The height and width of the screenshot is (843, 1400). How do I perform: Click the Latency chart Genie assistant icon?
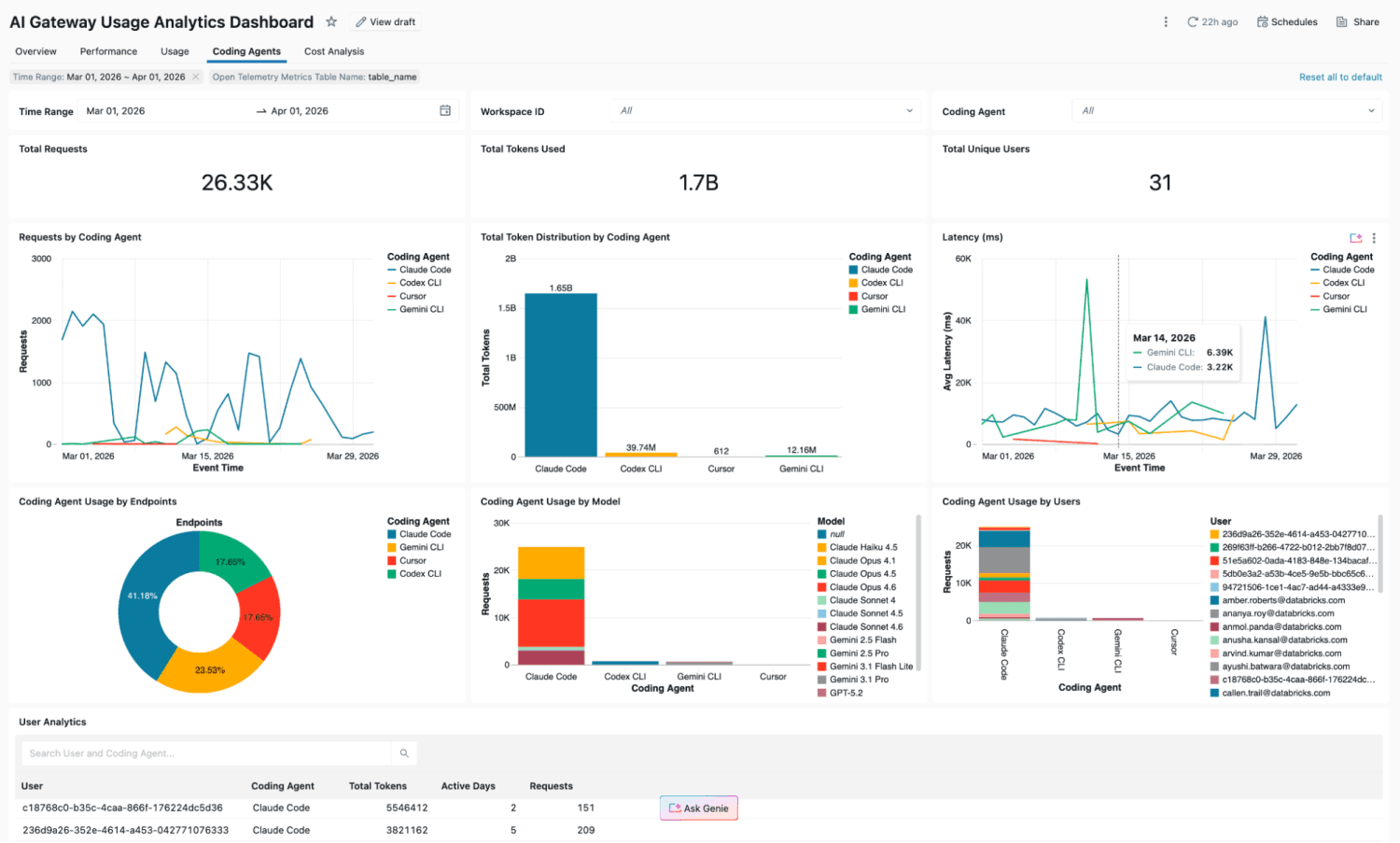click(x=1355, y=238)
